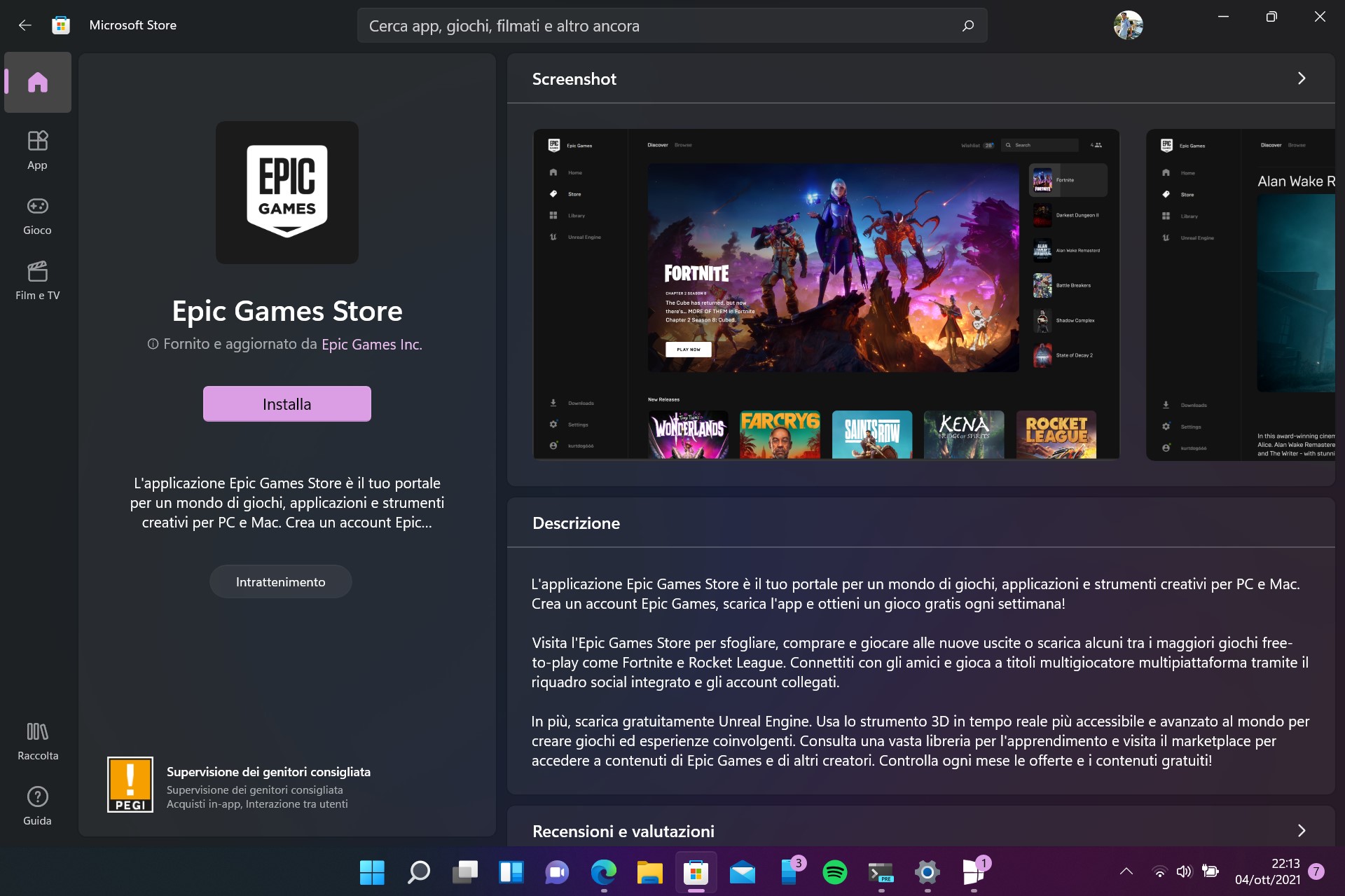Open the Epic Games Inc. publisher link
The width and height of the screenshot is (1345, 896).
point(371,344)
